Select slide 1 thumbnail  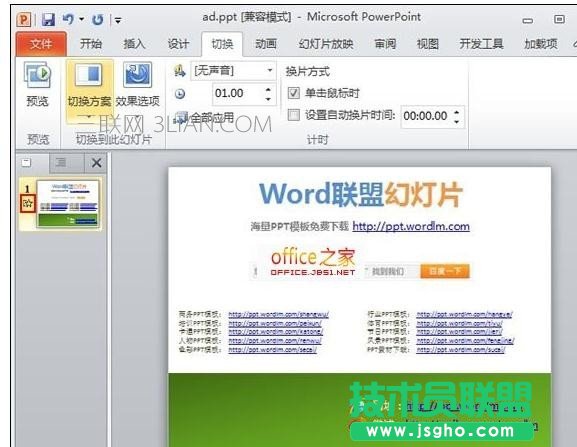[x=68, y=203]
